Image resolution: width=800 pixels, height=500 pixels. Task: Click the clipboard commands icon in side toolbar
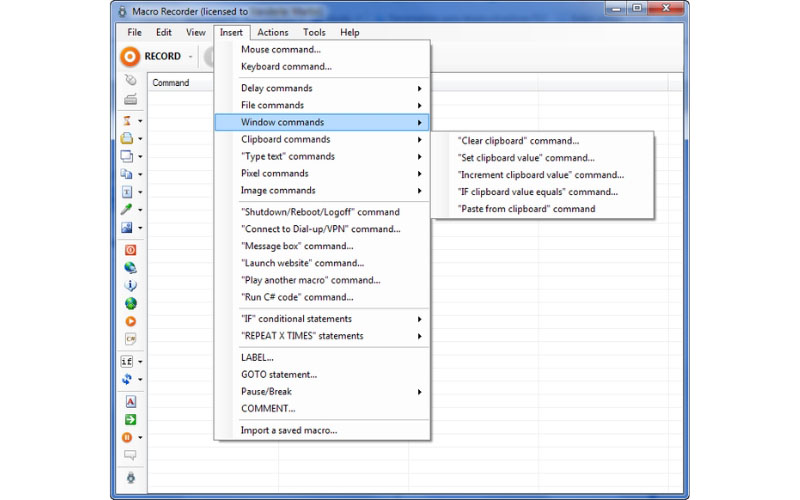(127, 174)
